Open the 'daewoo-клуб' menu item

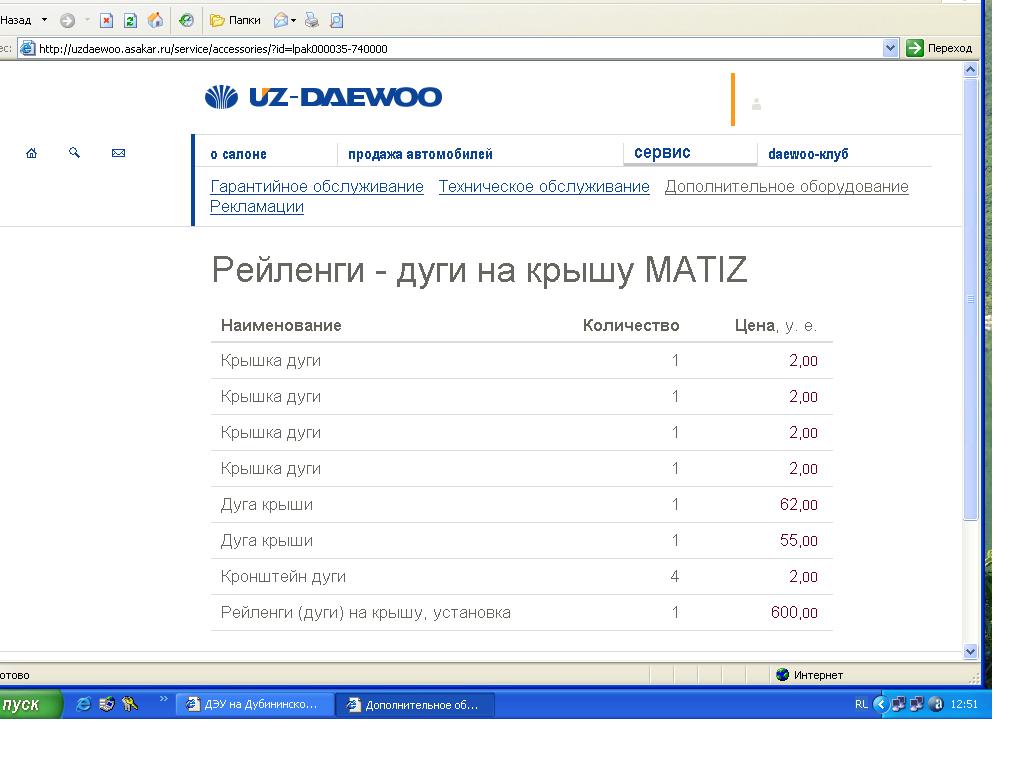click(808, 154)
